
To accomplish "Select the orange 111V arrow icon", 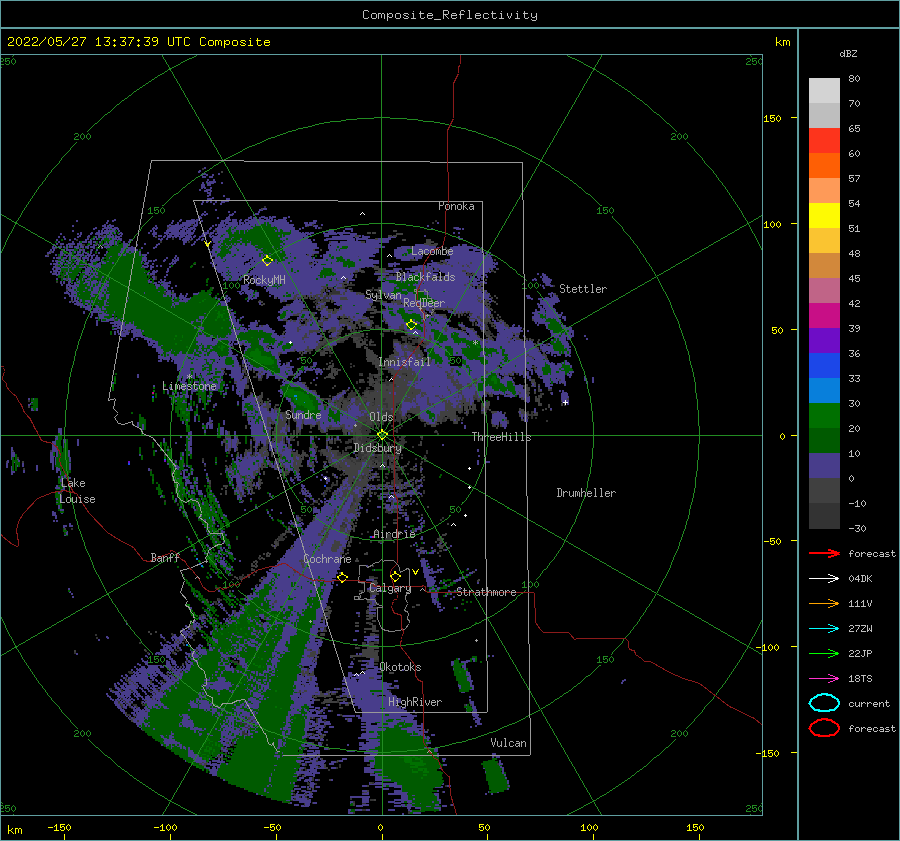I will pyautogui.click(x=824, y=603).
